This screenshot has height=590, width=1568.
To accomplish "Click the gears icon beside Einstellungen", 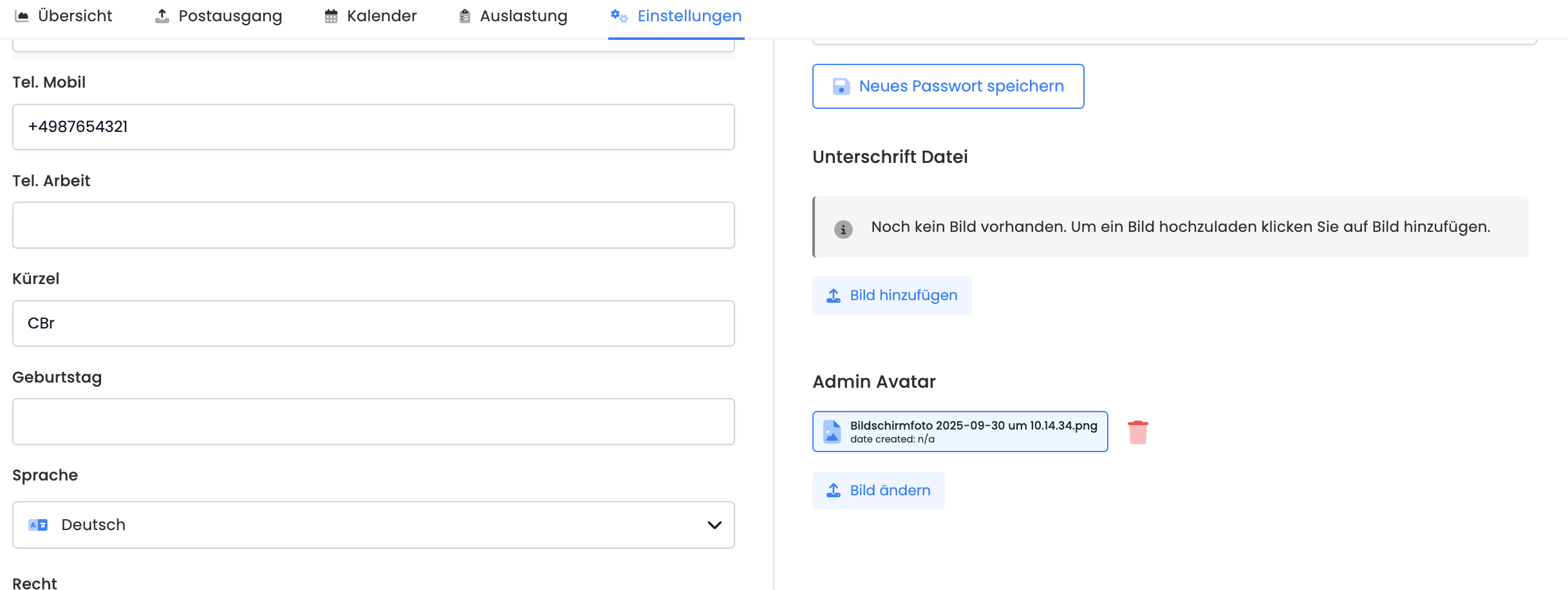I will [x=619, y=16].
